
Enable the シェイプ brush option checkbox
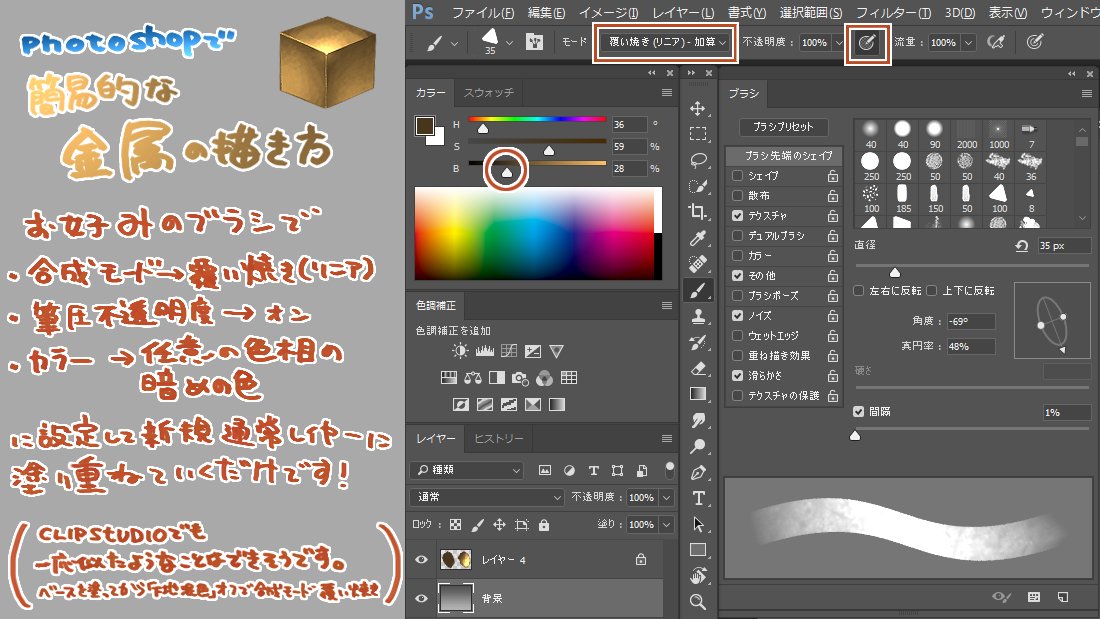pyautogui.click(x=737, y=175)
